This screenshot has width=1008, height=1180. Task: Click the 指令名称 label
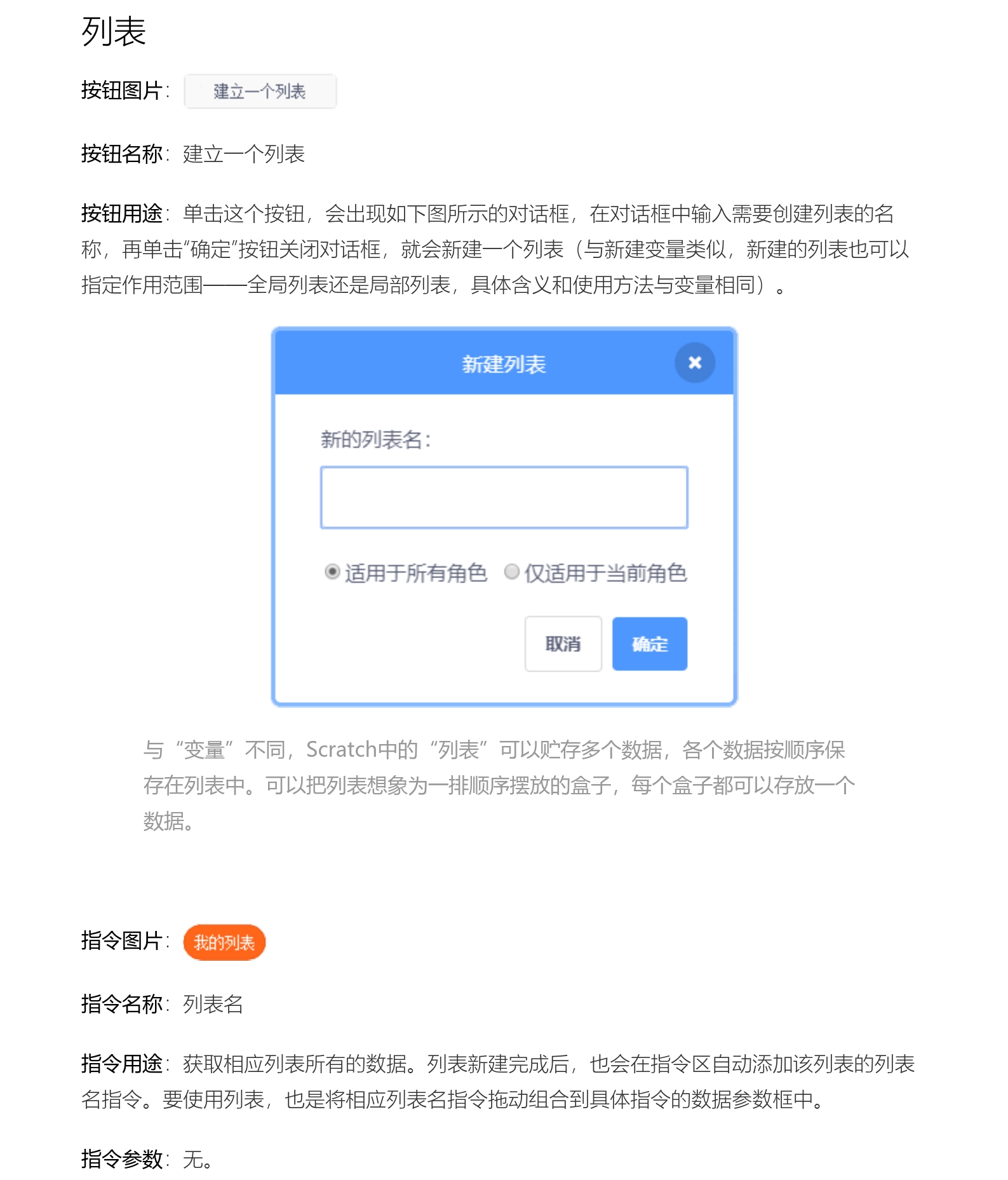coord(121,1004)
